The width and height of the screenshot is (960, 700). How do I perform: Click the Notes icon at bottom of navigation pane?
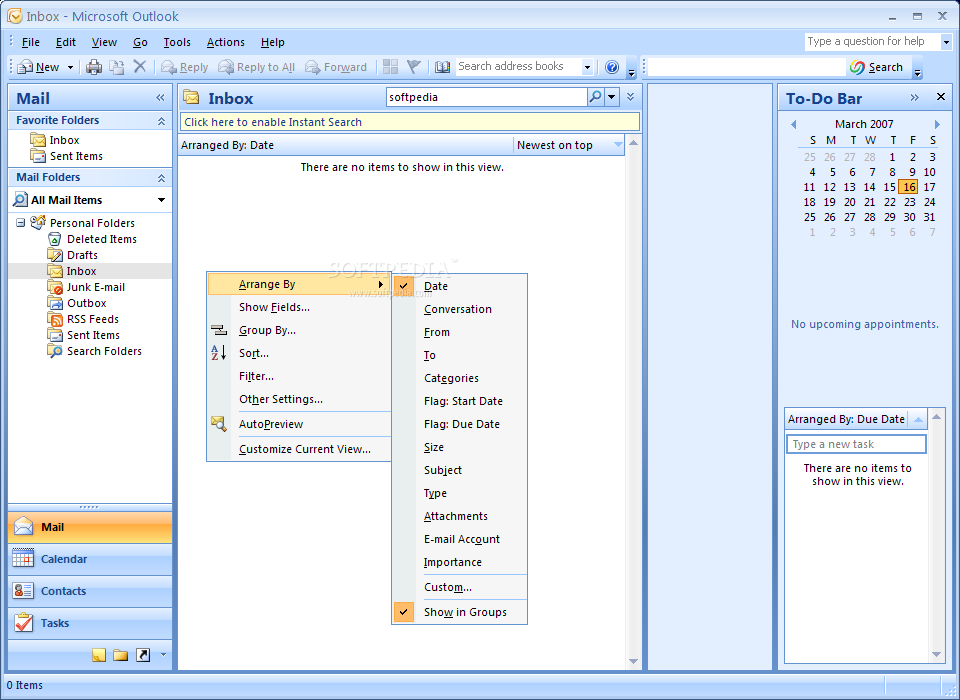(99, 655)
